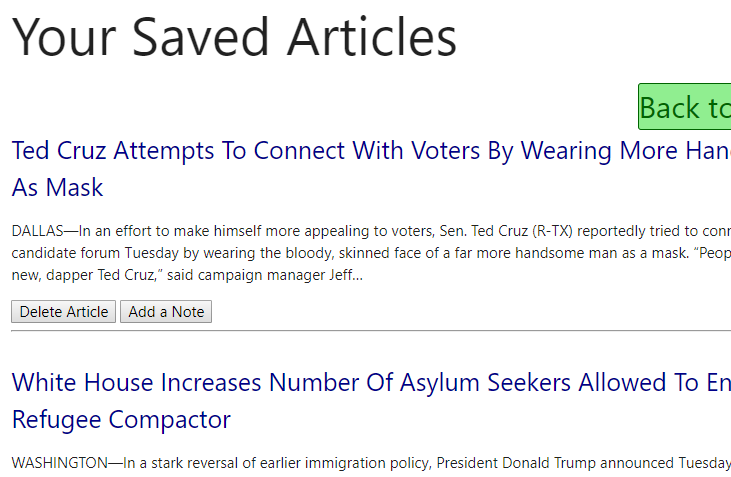731x477 pixels.
Task: Click the horizontal divider between articles
Action: (x=371, y=331)
